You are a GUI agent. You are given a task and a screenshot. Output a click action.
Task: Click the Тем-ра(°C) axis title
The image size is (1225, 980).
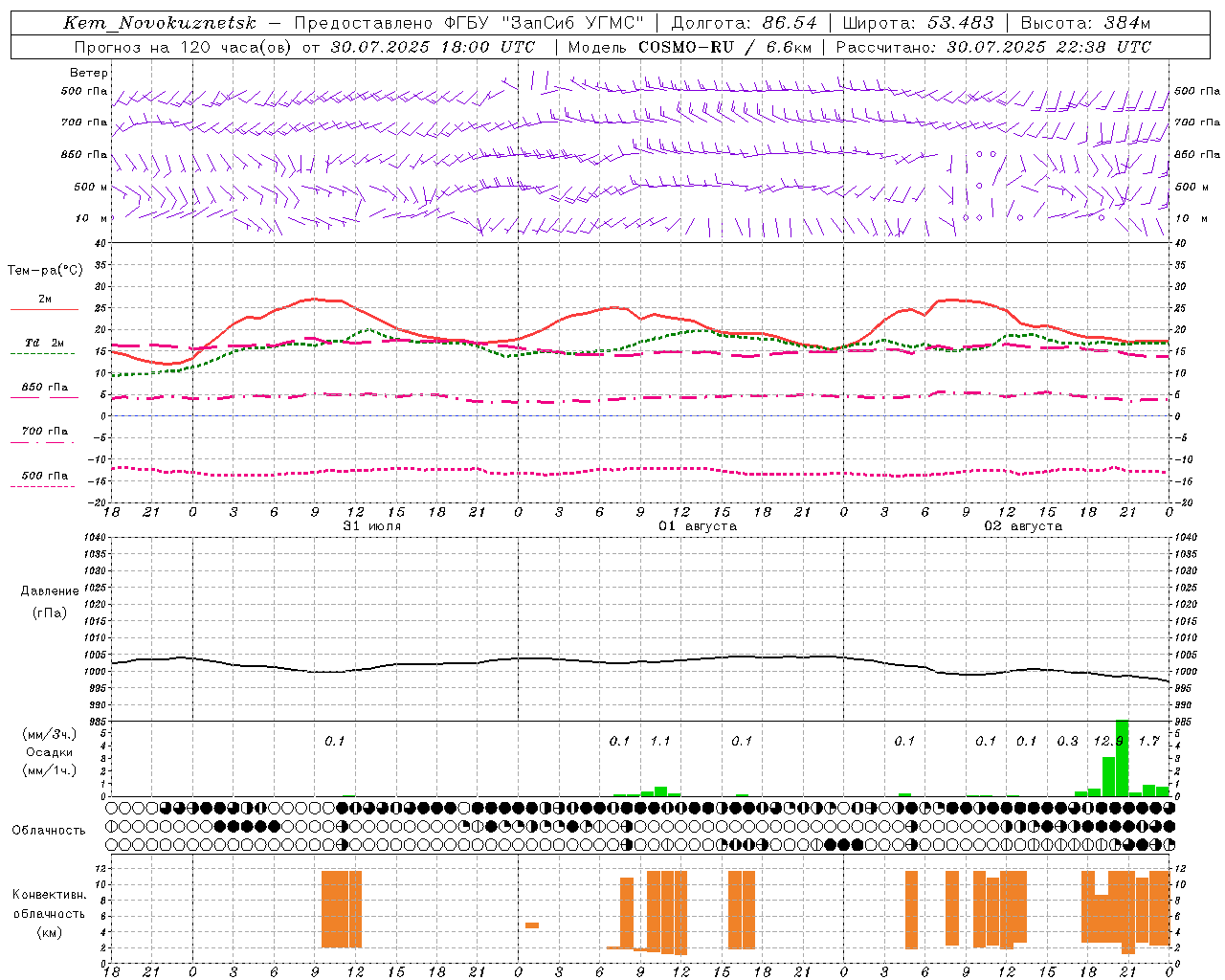(x=45, y=271)
